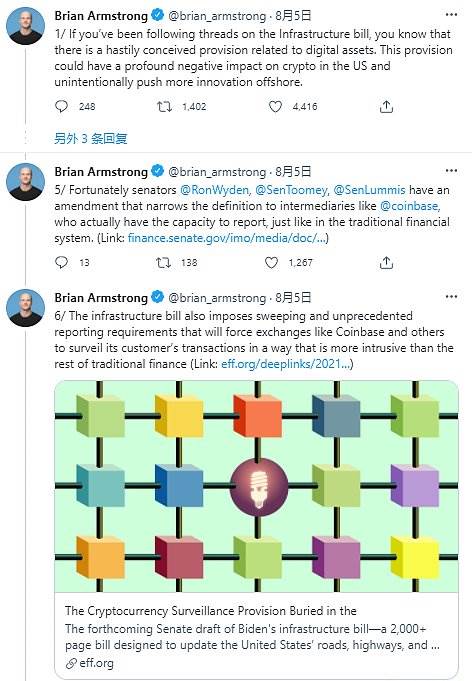This screenshot has width=472, height=681.
Task: Retweet the first tweet with 1,402 retweets
Action: (x=164, y=106)
